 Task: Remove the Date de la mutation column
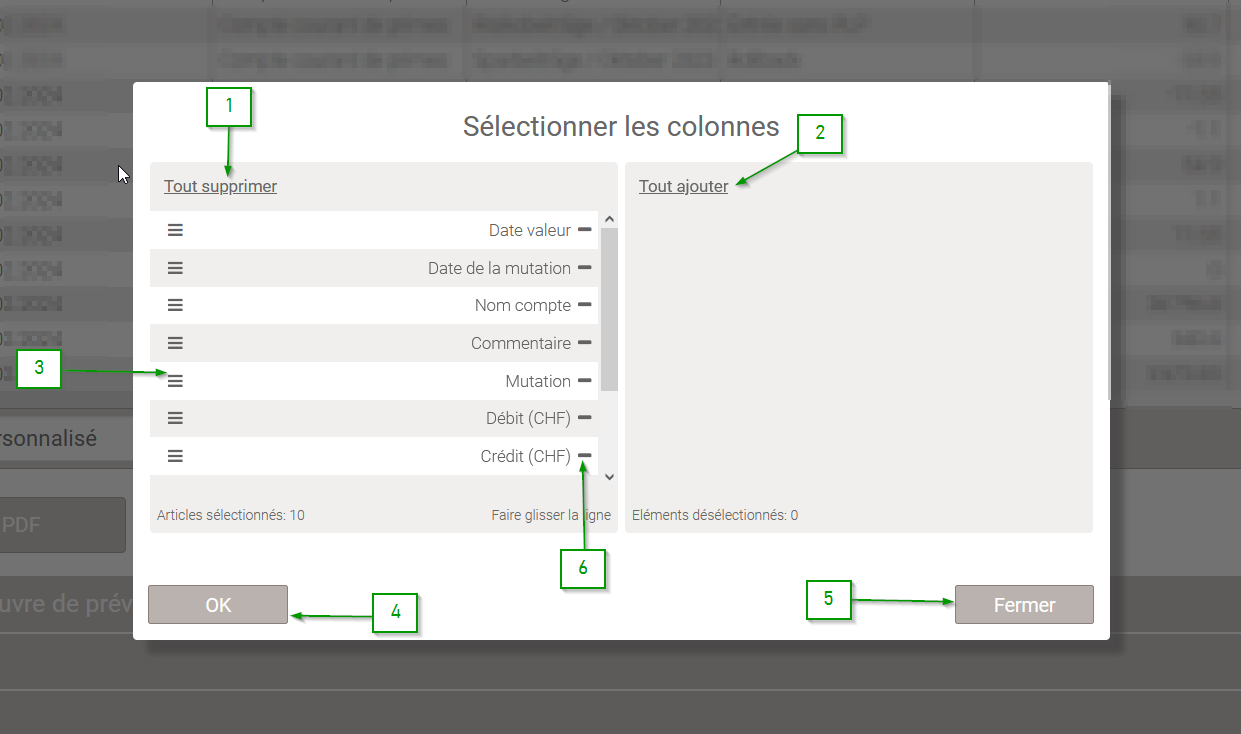click(585, 268)
